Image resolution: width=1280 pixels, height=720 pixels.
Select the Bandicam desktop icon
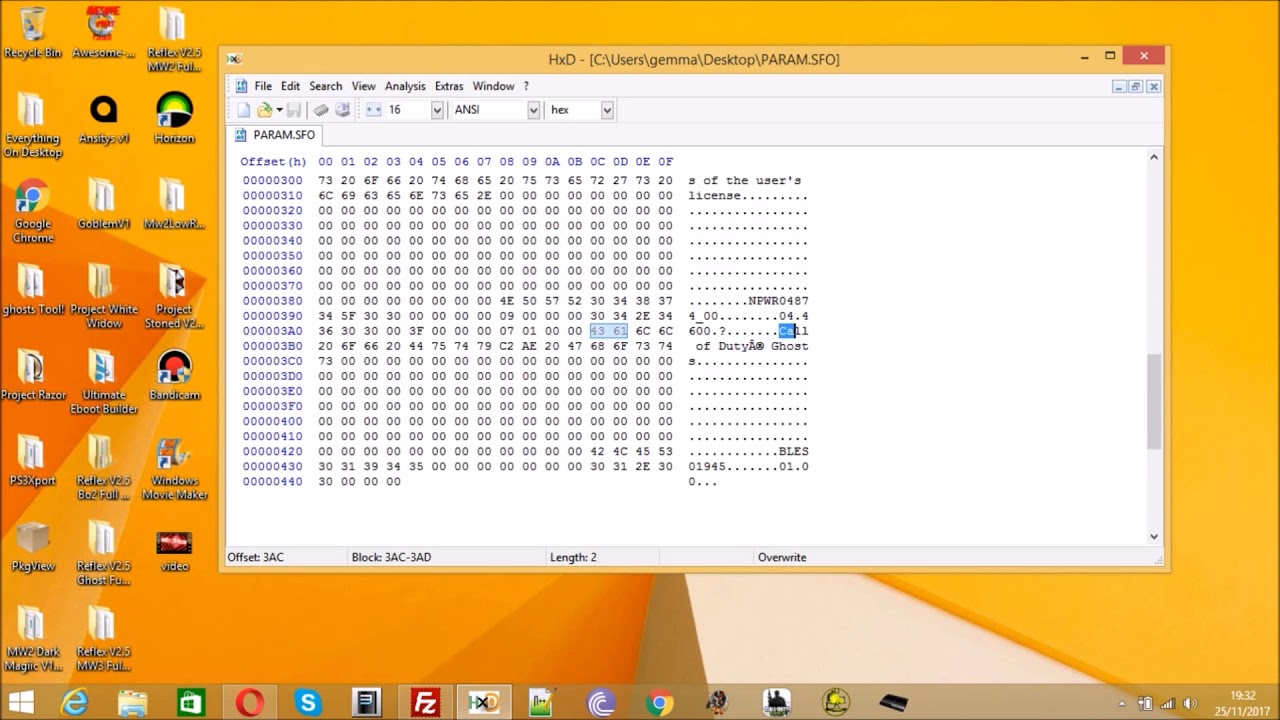click(174, 375)
